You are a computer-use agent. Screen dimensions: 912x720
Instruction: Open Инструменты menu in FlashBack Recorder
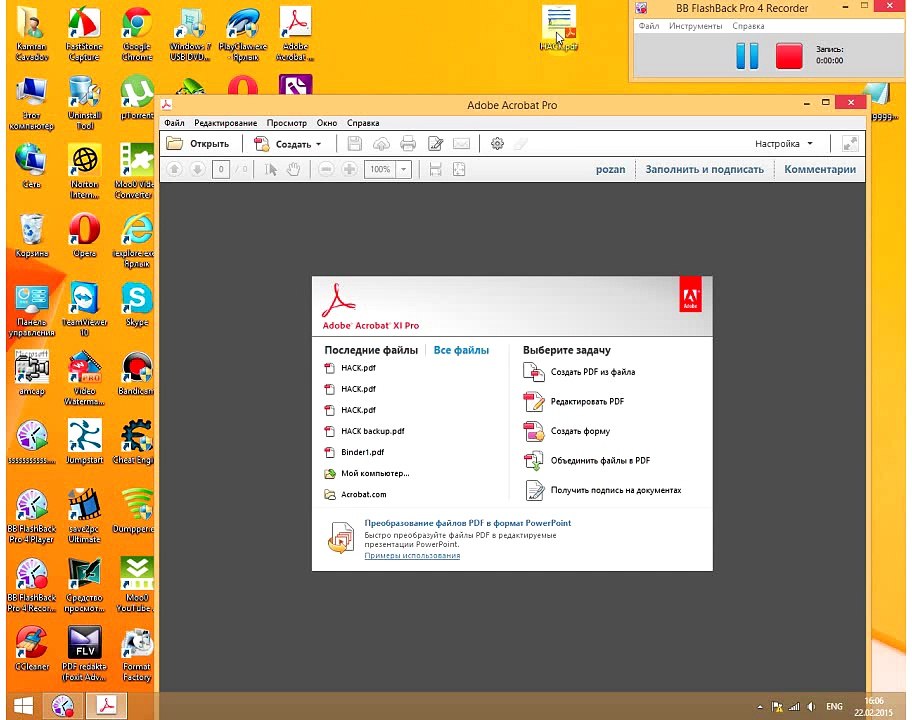pos(696,26)
